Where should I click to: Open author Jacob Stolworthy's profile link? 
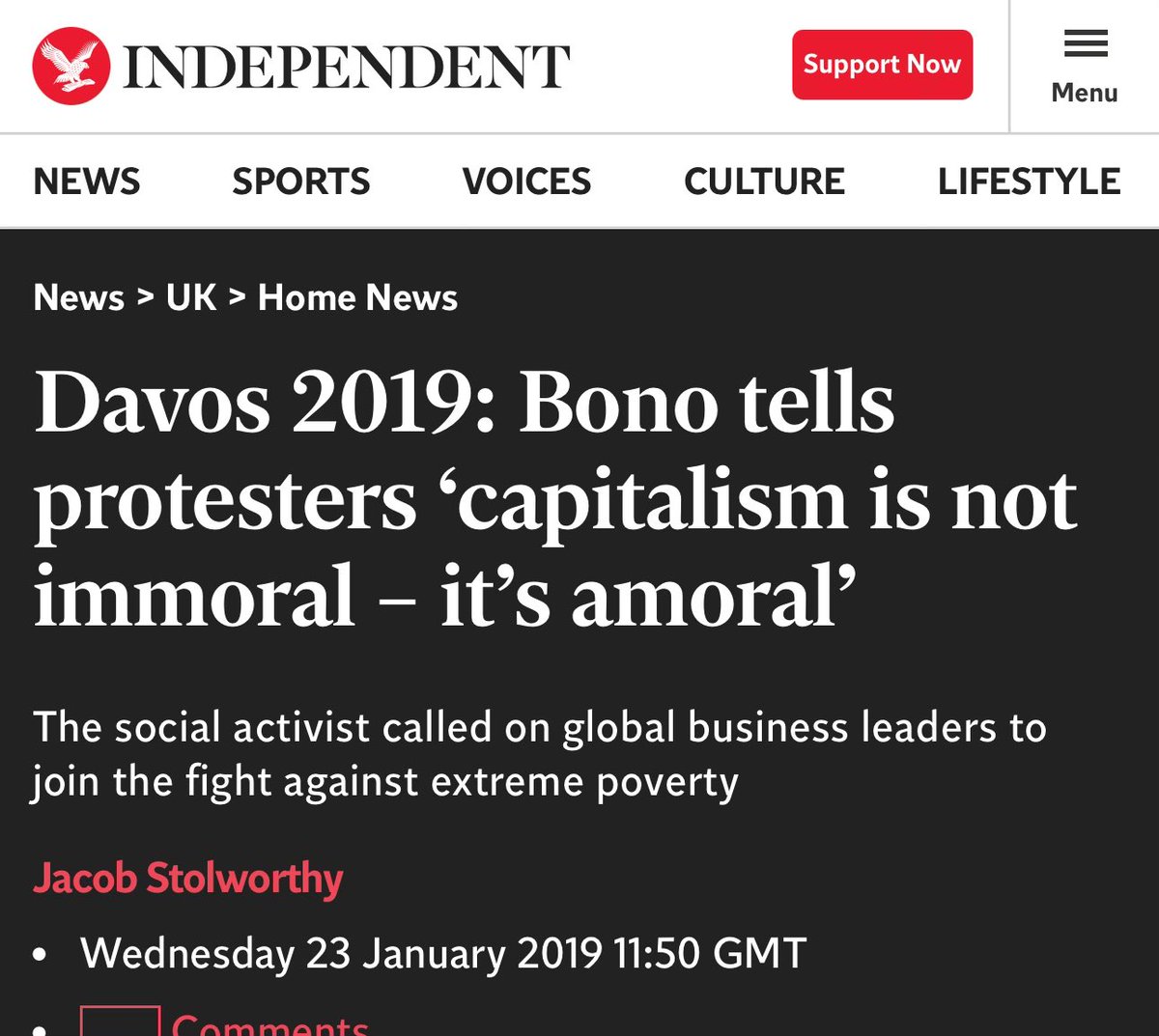[x=188, y=879]
